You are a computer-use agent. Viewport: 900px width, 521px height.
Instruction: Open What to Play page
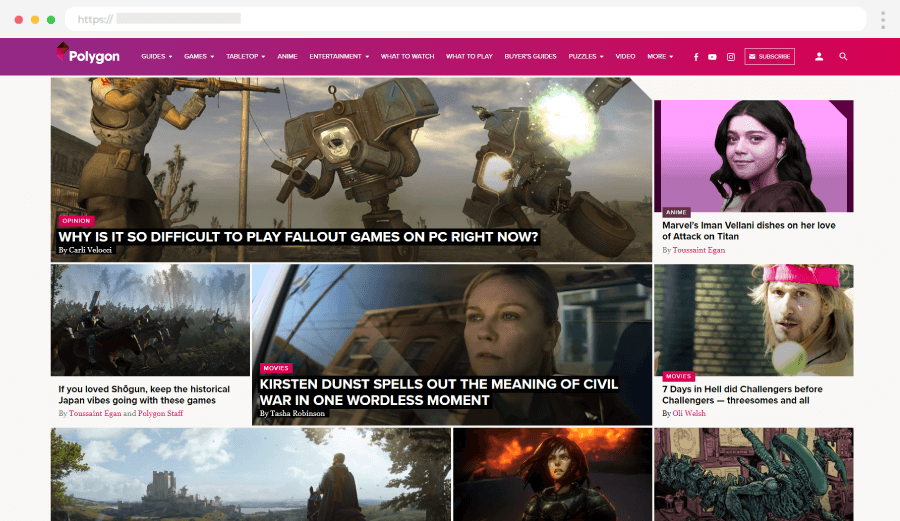click(470, 56)
